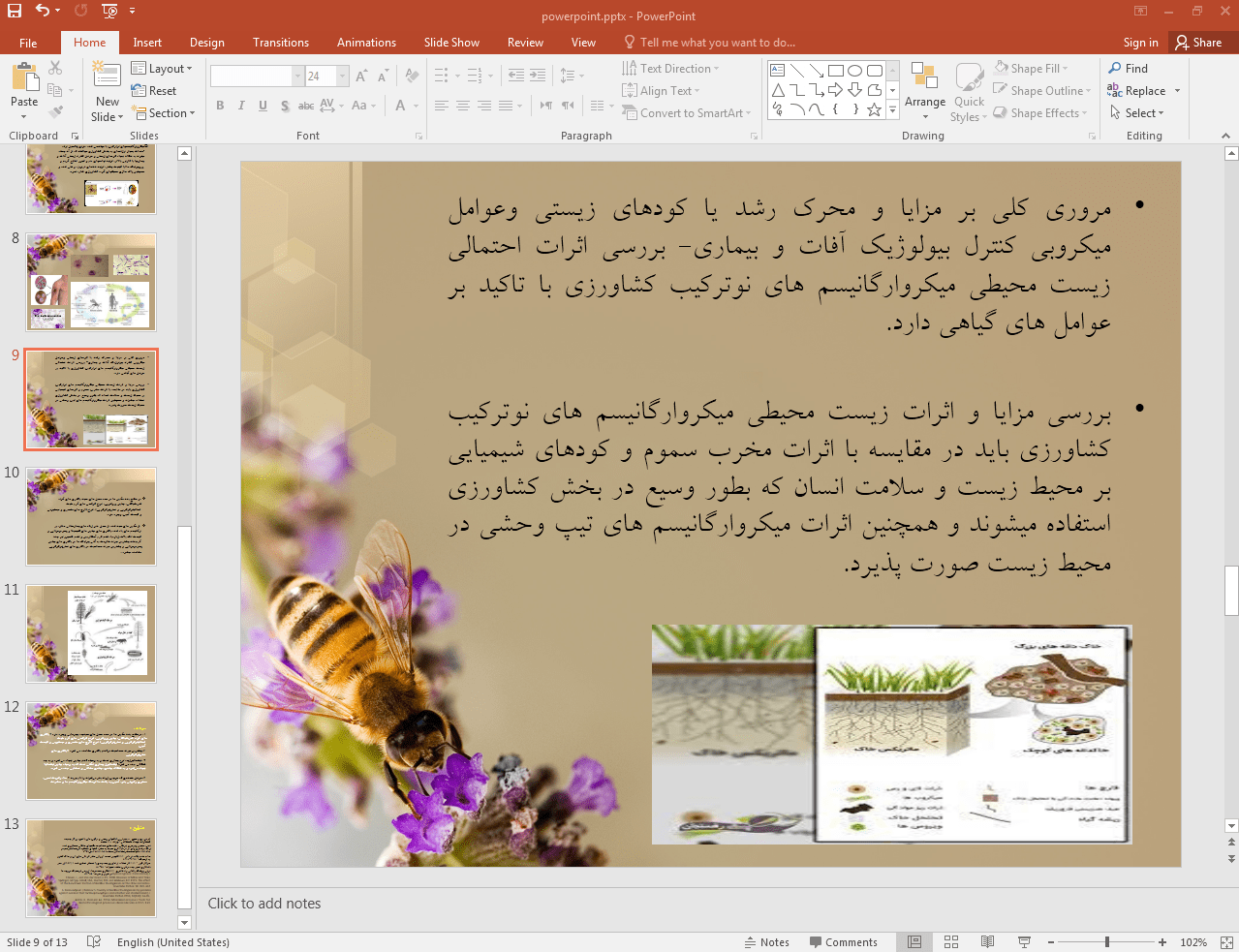The width and height of the screenshot is (1239, 952).
Task: Align text to the right
Action: (x=484, y=106)
